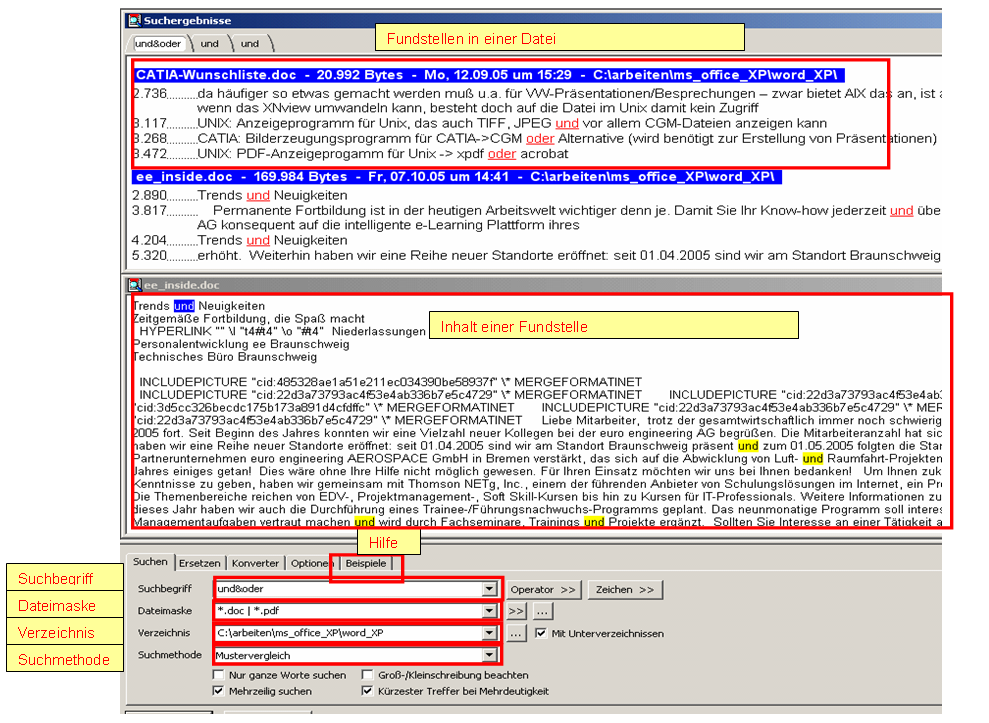
Task: Switch to the Suchen tab
Action: pyautogui.click(x=150, y=561)
